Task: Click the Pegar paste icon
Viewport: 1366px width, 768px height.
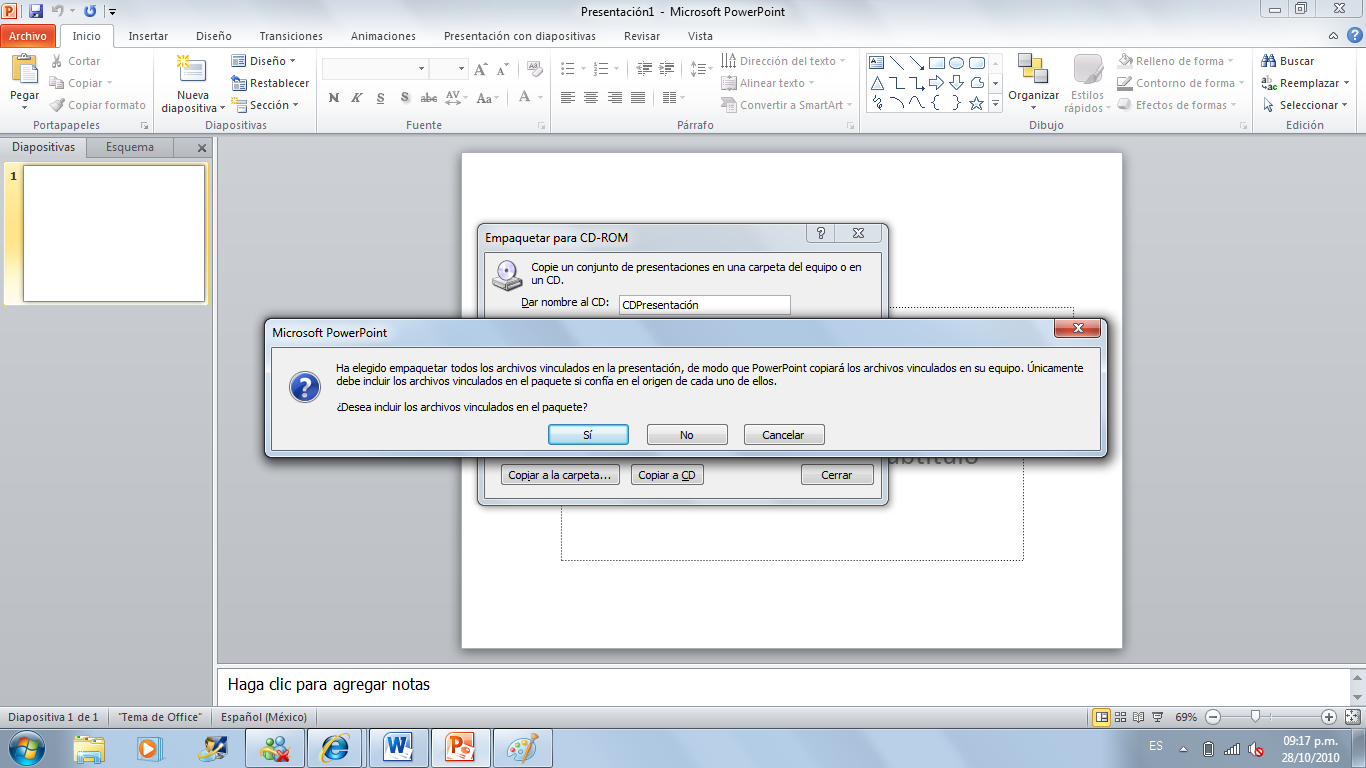Action: [x=24, y=69]
